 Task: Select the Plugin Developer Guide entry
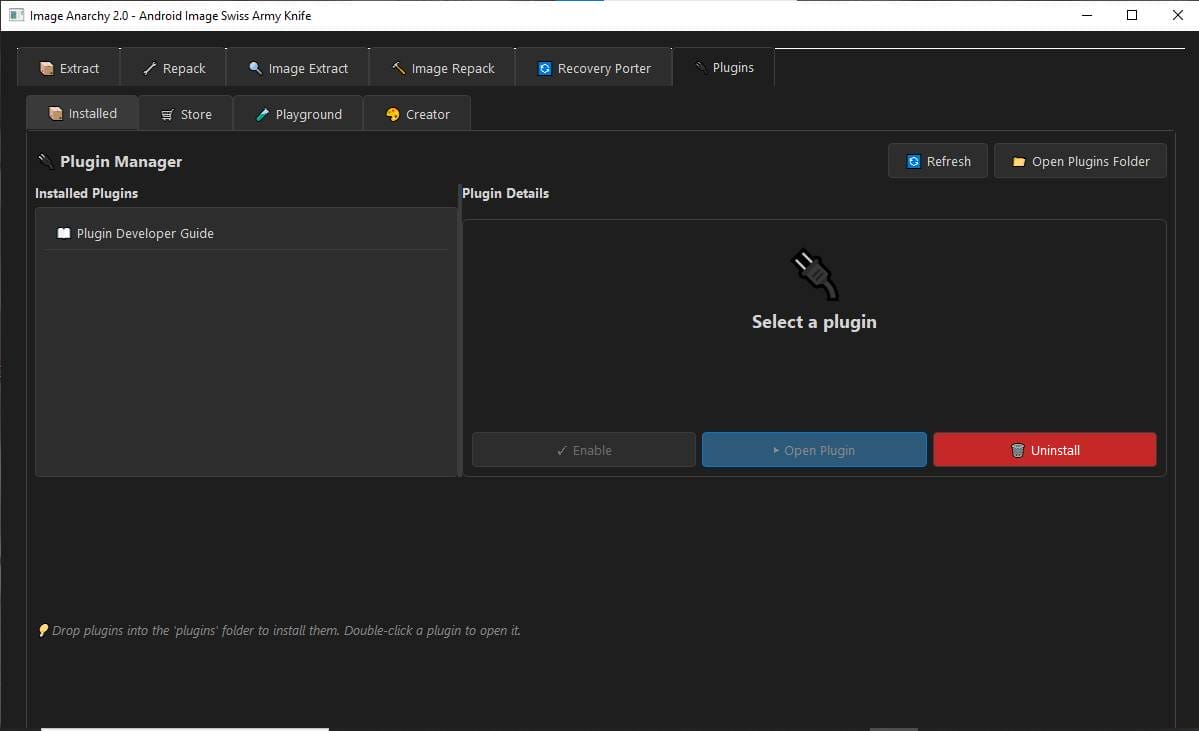(x=146, y=233)
